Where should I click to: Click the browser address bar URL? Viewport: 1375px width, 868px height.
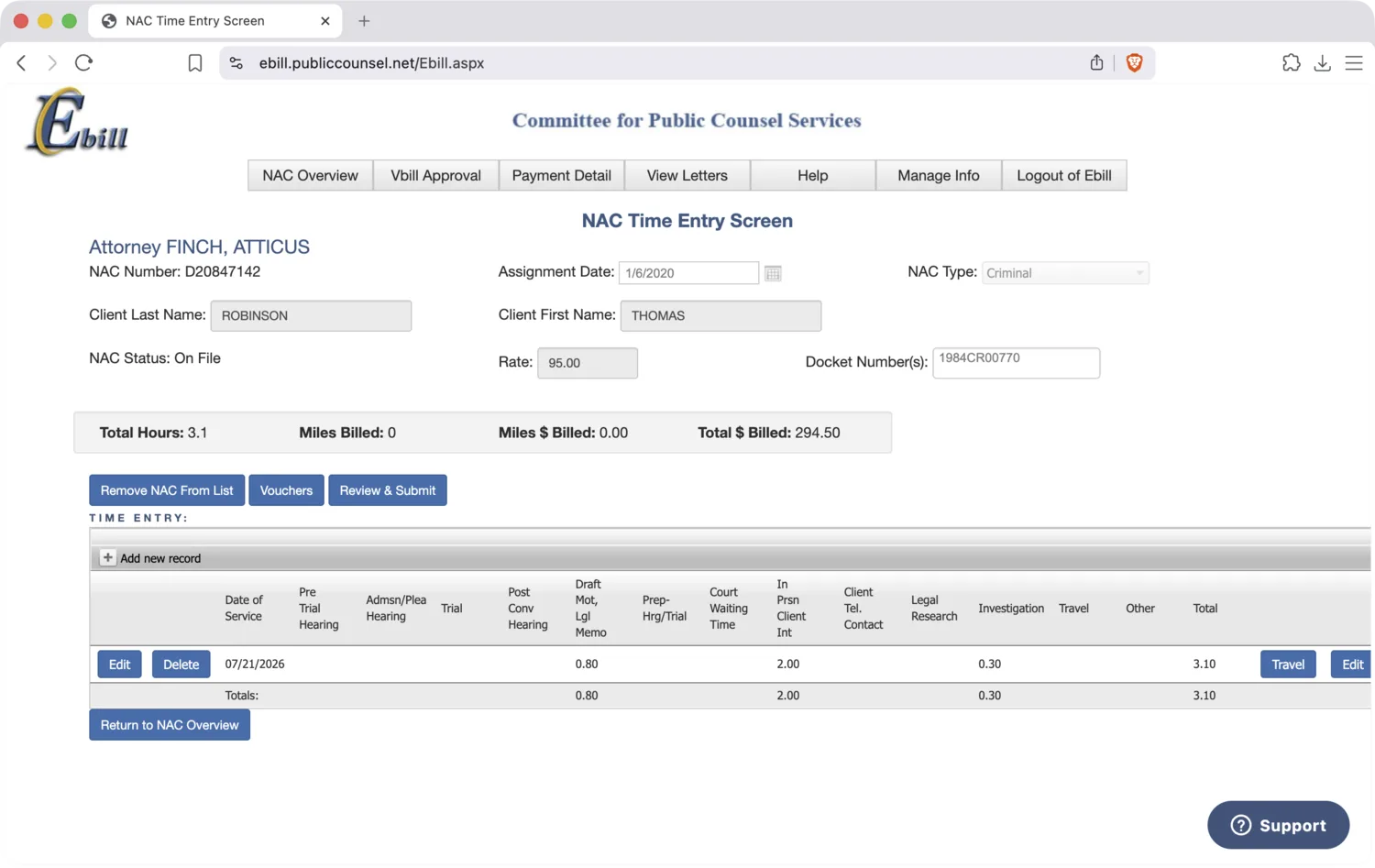[371, 63]
